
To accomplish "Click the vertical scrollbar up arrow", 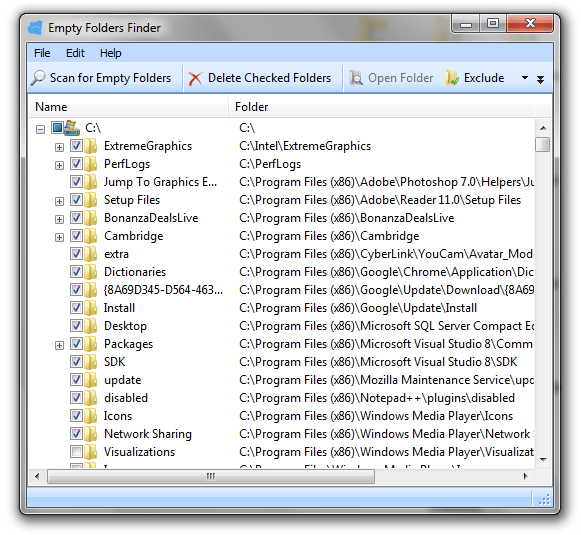I will click(x=543, y=128).
